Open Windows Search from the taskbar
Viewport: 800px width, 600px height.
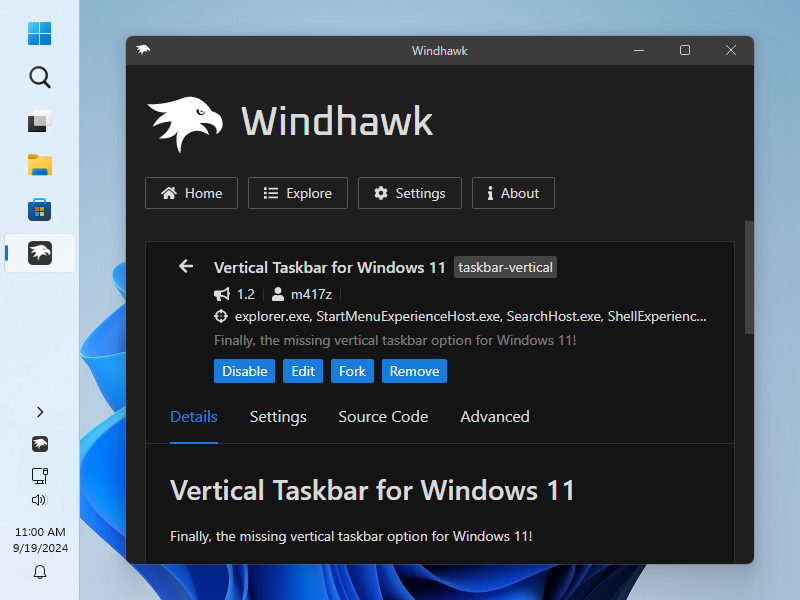coord(39,77)
